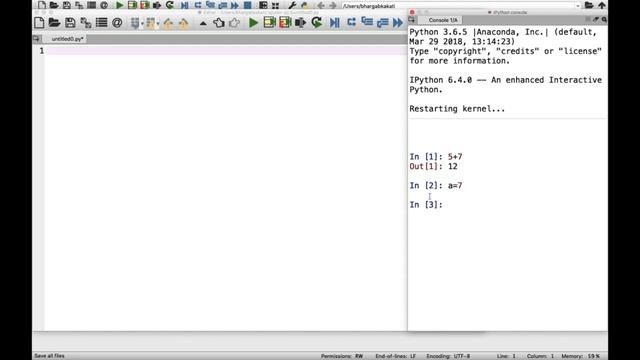Open the Python path manager icon
The image size is (640, 360).
pos(305,5)
